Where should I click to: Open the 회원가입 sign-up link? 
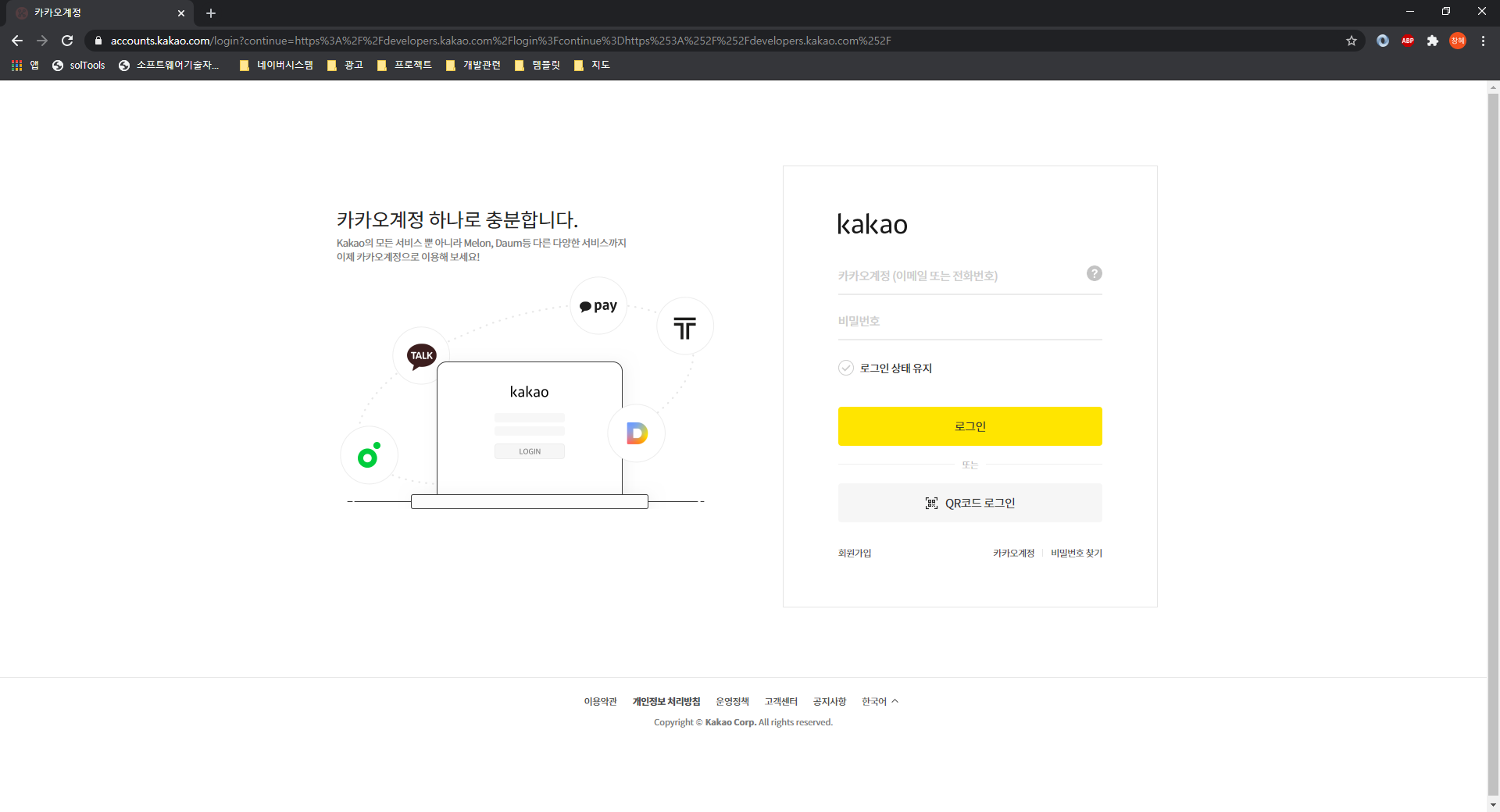(855, 553)
